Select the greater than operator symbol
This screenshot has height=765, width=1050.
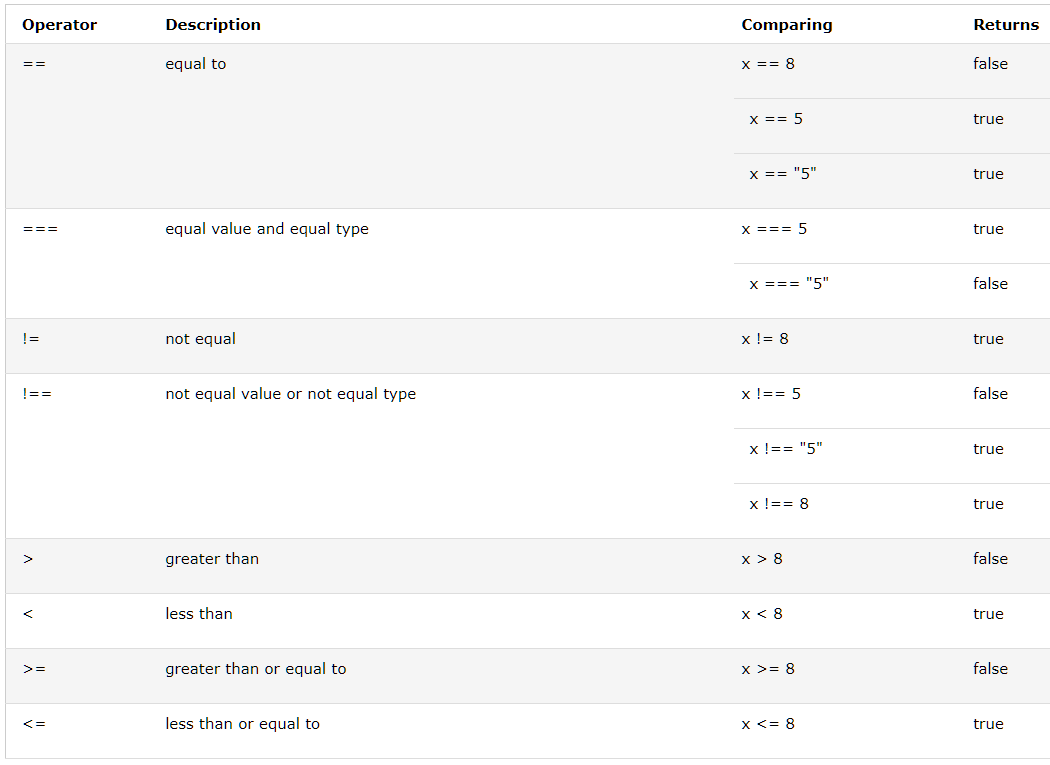pyautogui.click(x=27, y=559)
